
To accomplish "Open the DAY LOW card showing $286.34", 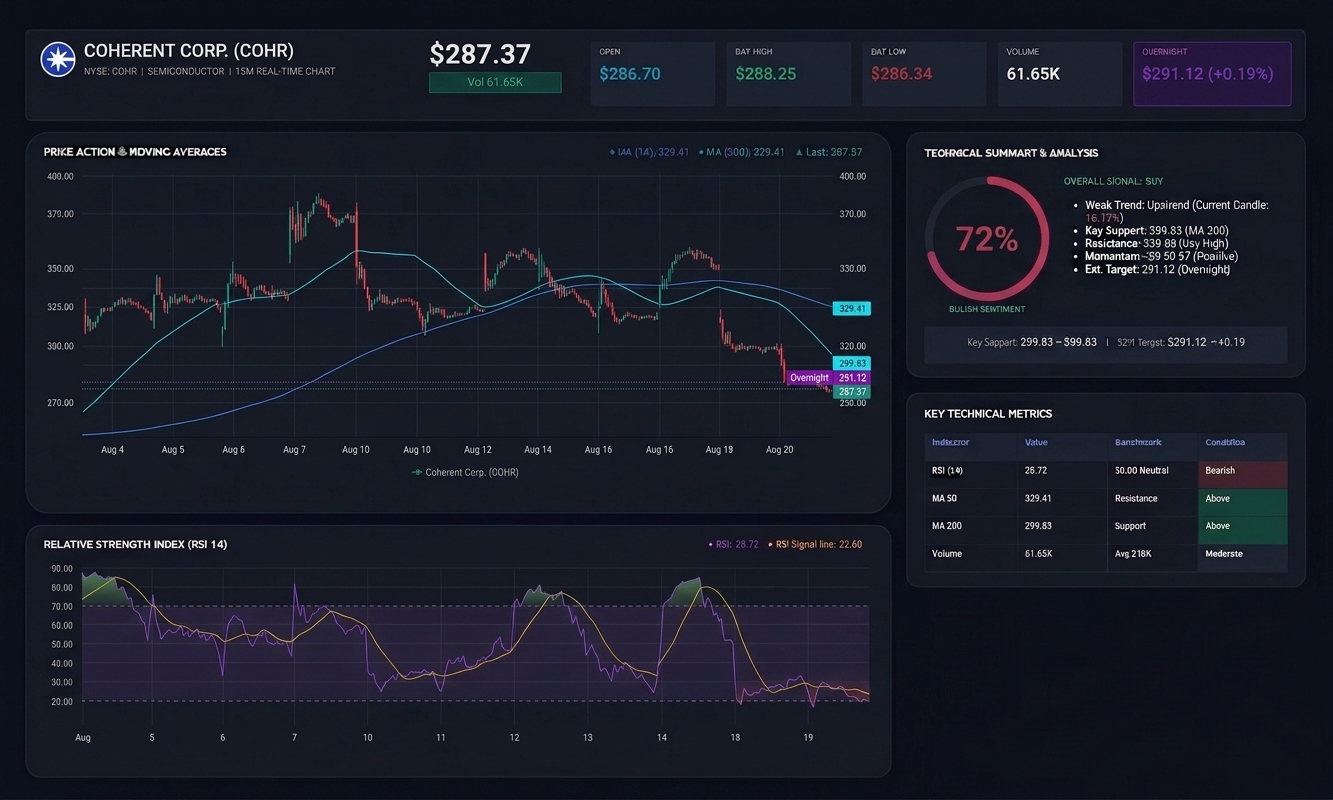I will click(924, 74).
